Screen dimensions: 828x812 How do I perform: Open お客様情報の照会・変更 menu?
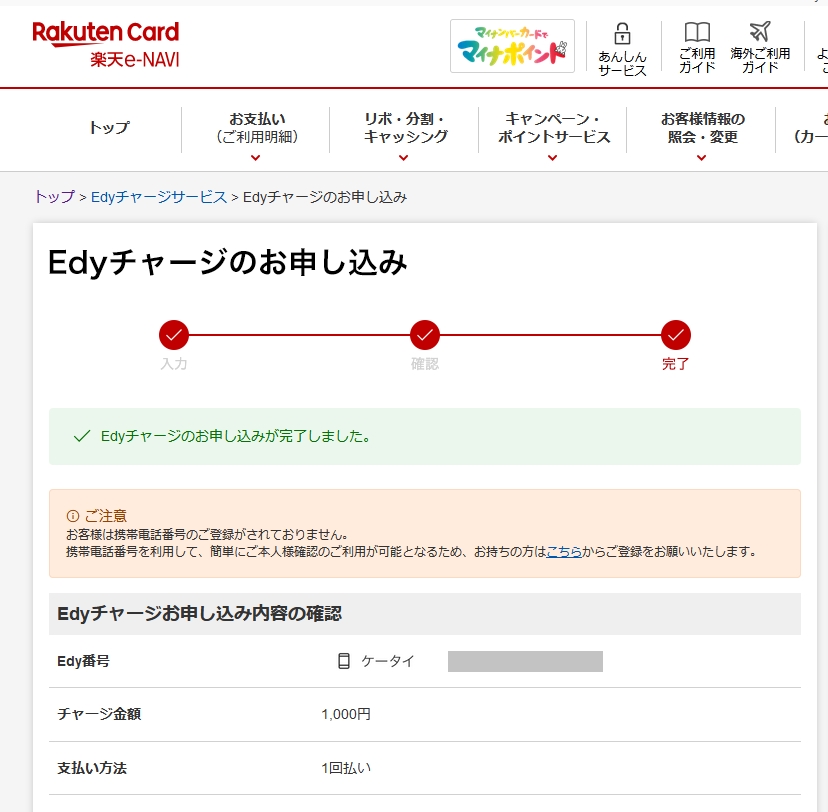(702, 128)
